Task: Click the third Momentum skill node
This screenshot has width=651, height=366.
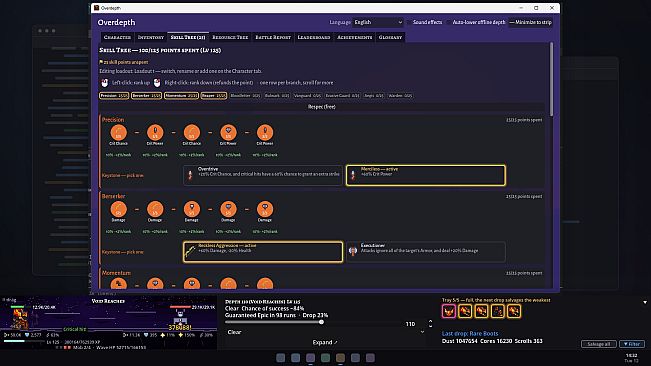Action: (x=191, y=284)
